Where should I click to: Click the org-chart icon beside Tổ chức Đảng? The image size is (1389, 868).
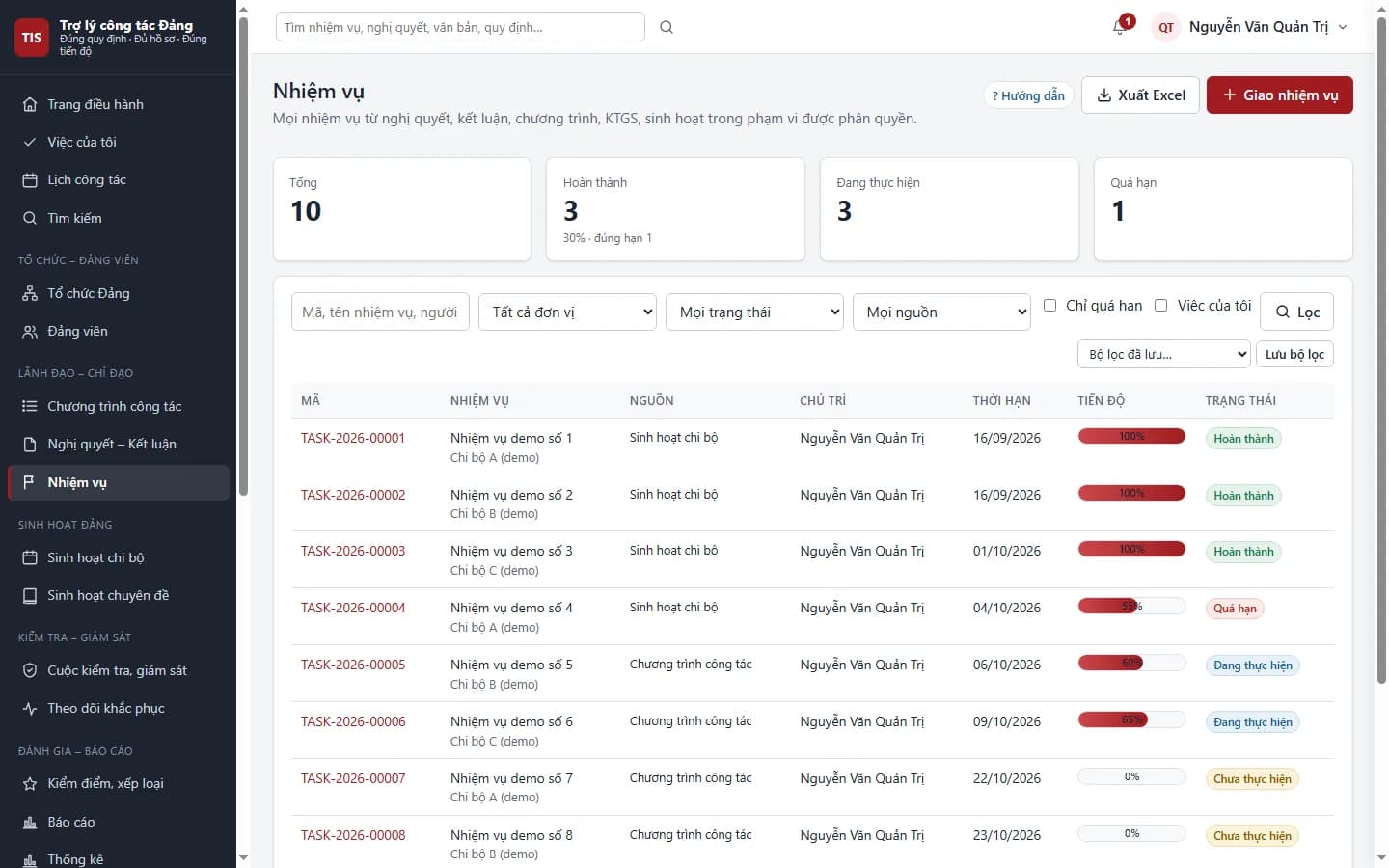[30, 293]
